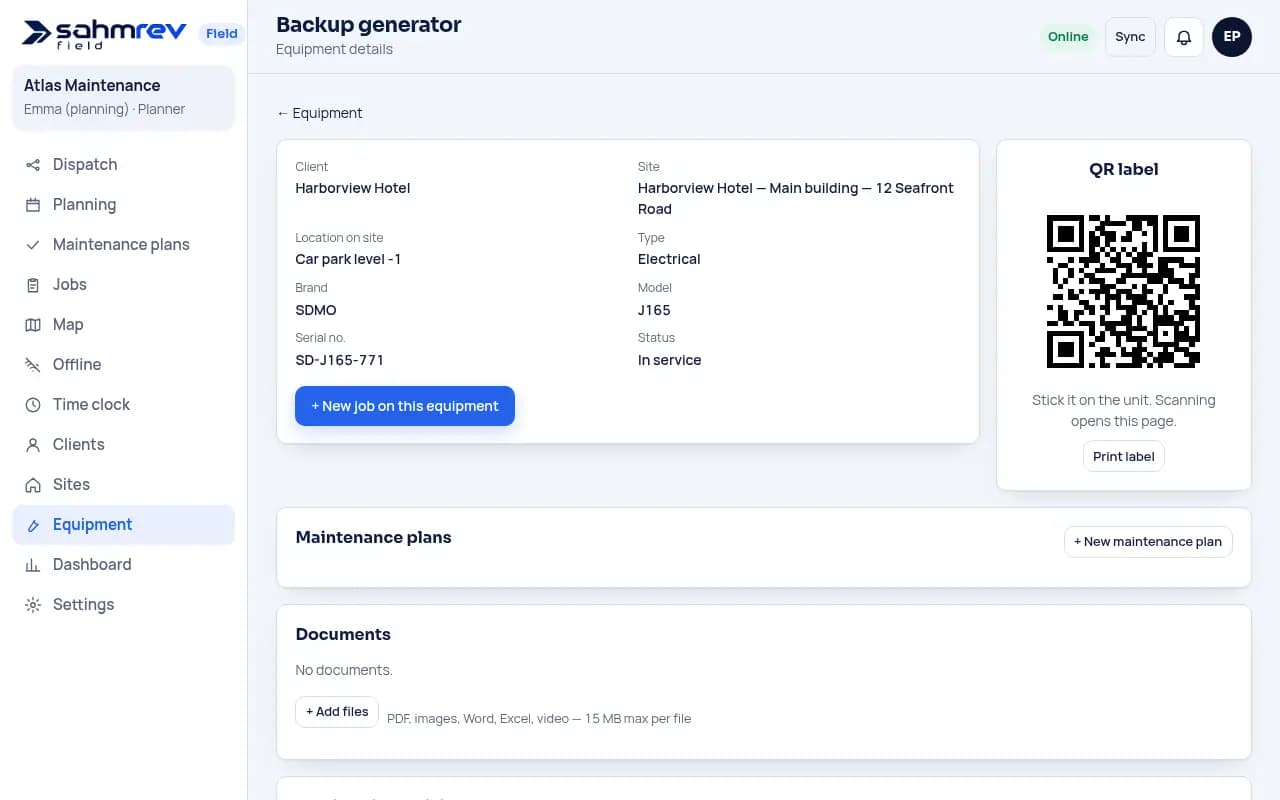Viewport: 1280px width, 800px height.
Task: Add a new maintenance plan
Action: coord(1148,542)
